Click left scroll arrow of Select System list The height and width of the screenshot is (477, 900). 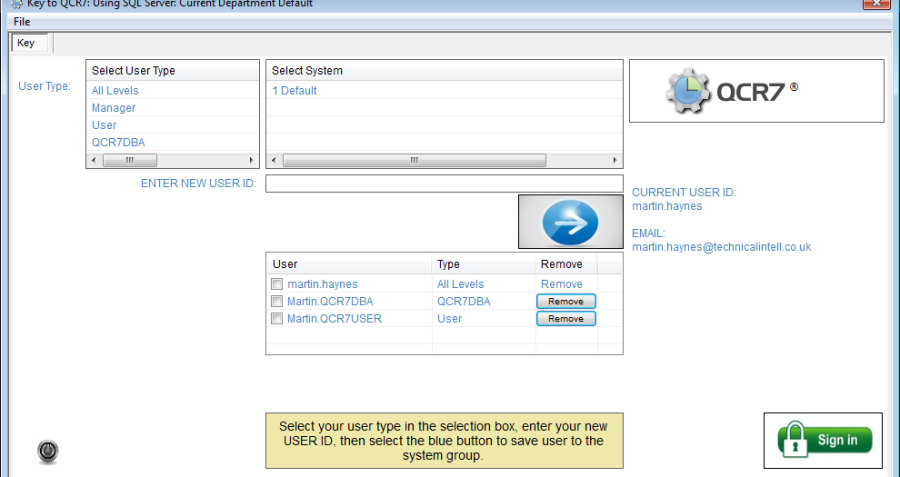tap(274, 161)
